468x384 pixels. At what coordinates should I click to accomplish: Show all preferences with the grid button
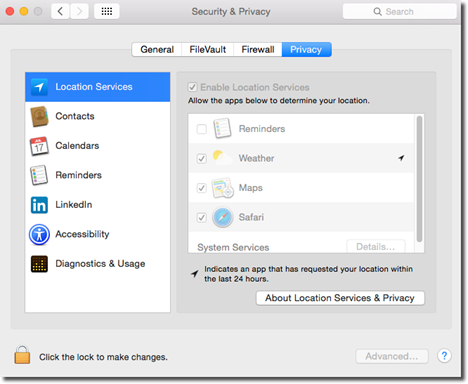click(107, 12)
